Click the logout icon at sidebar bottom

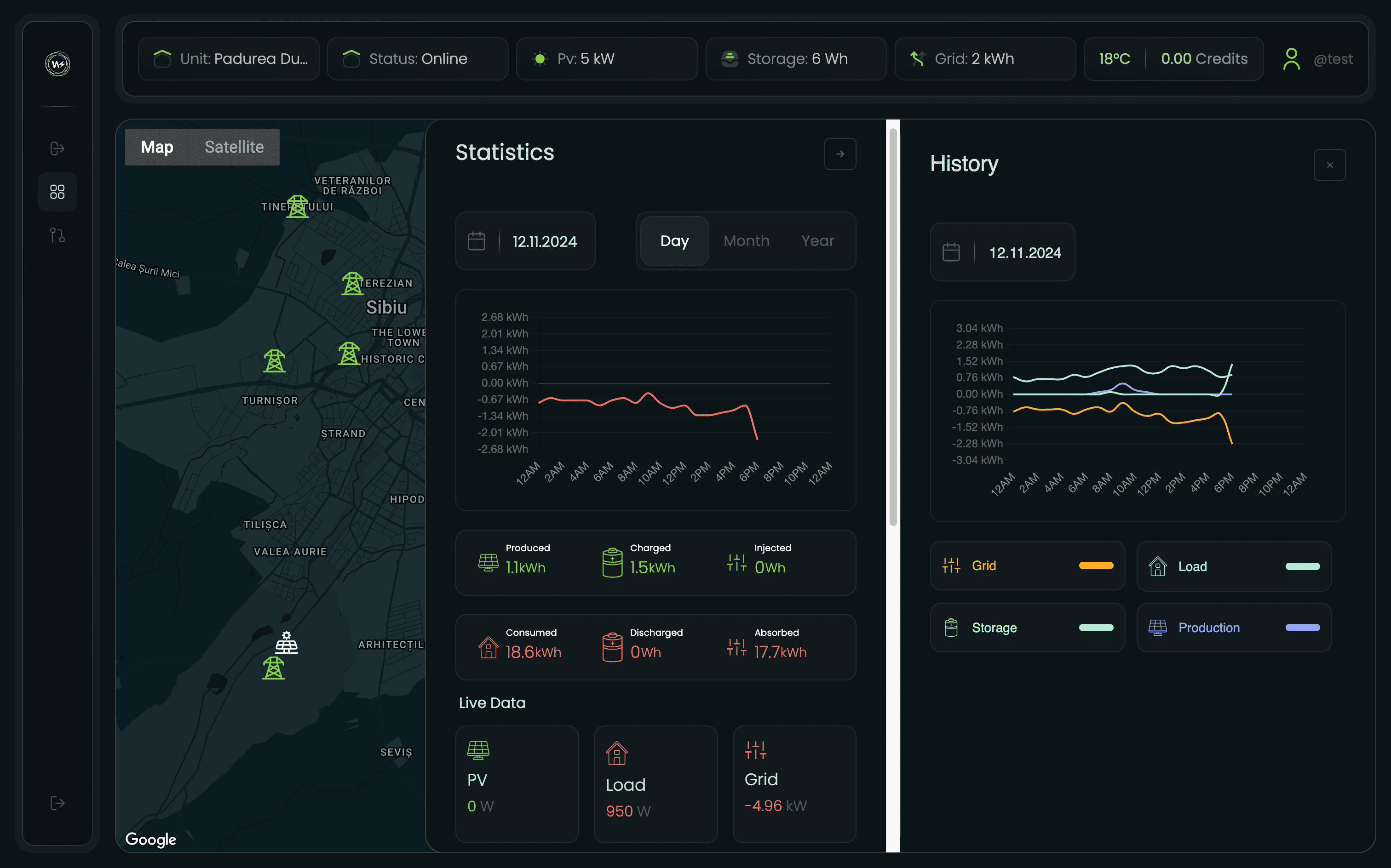tap(57, 803)
